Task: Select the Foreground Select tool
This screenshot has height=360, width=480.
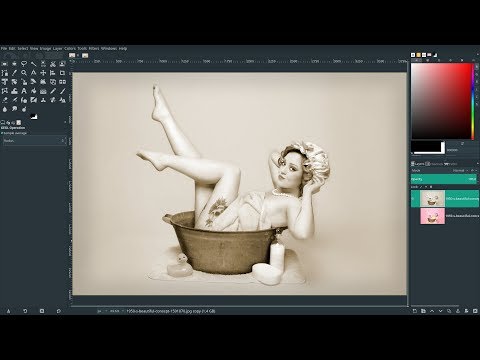Action: coord(62,64)
